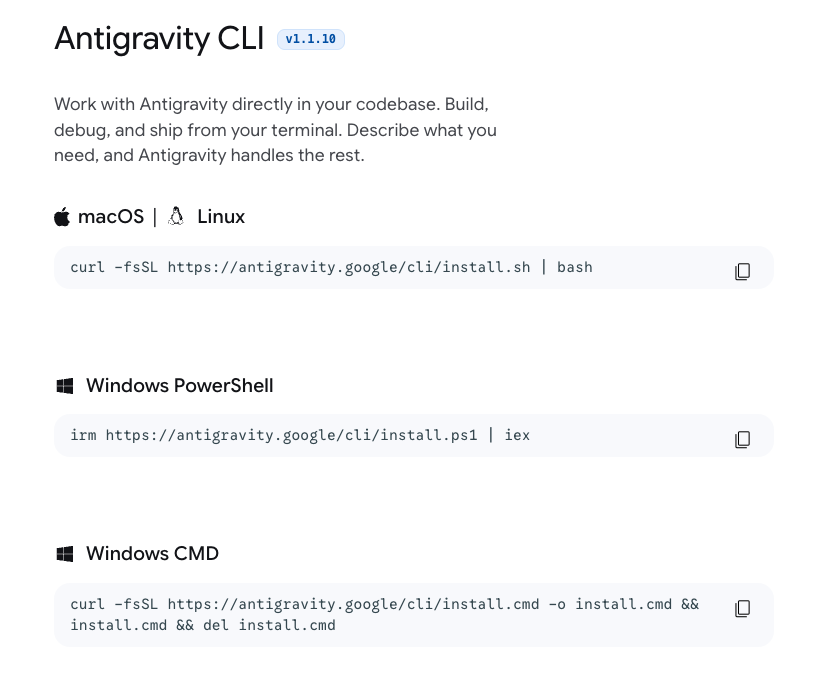This screenshot has width=818, height=680.
Task: Select the macOS heading label
Action: tap(111, 217)
